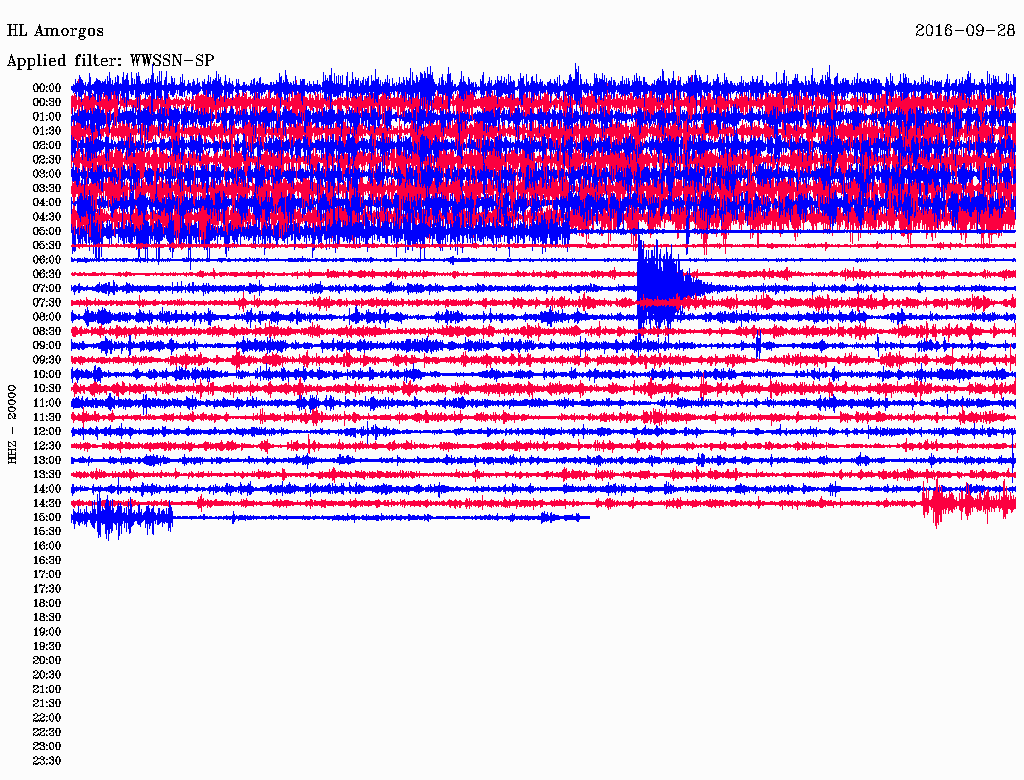Click the 06:00 time label
Image resolution: width=1024 pixels, height=780 pixels.
47,260
